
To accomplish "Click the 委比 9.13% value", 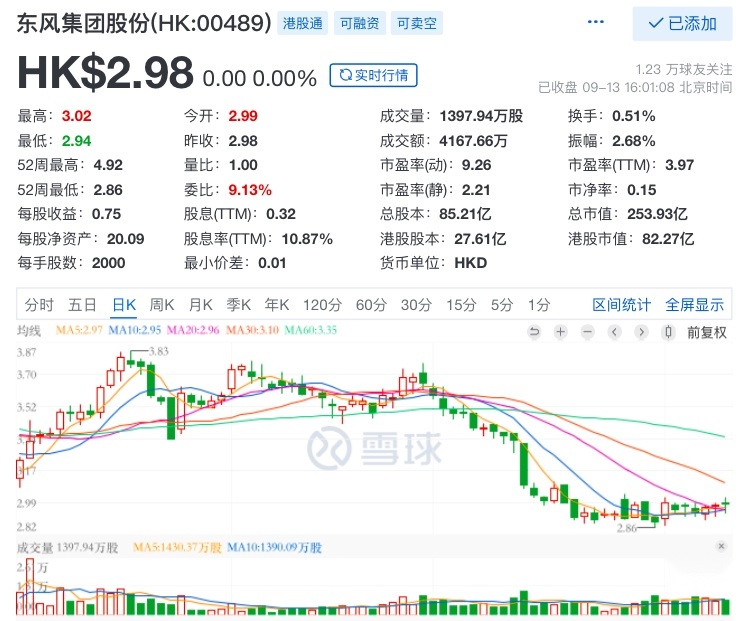I will coord(250,190).
